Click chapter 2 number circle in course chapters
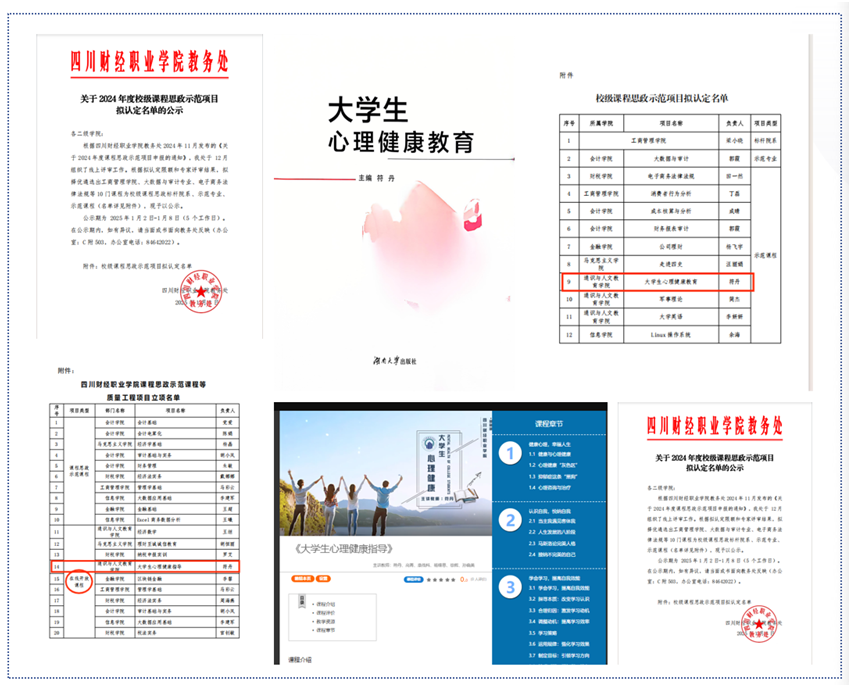The width and height of the screenshot is (851, 687). [x=510, y=520]
